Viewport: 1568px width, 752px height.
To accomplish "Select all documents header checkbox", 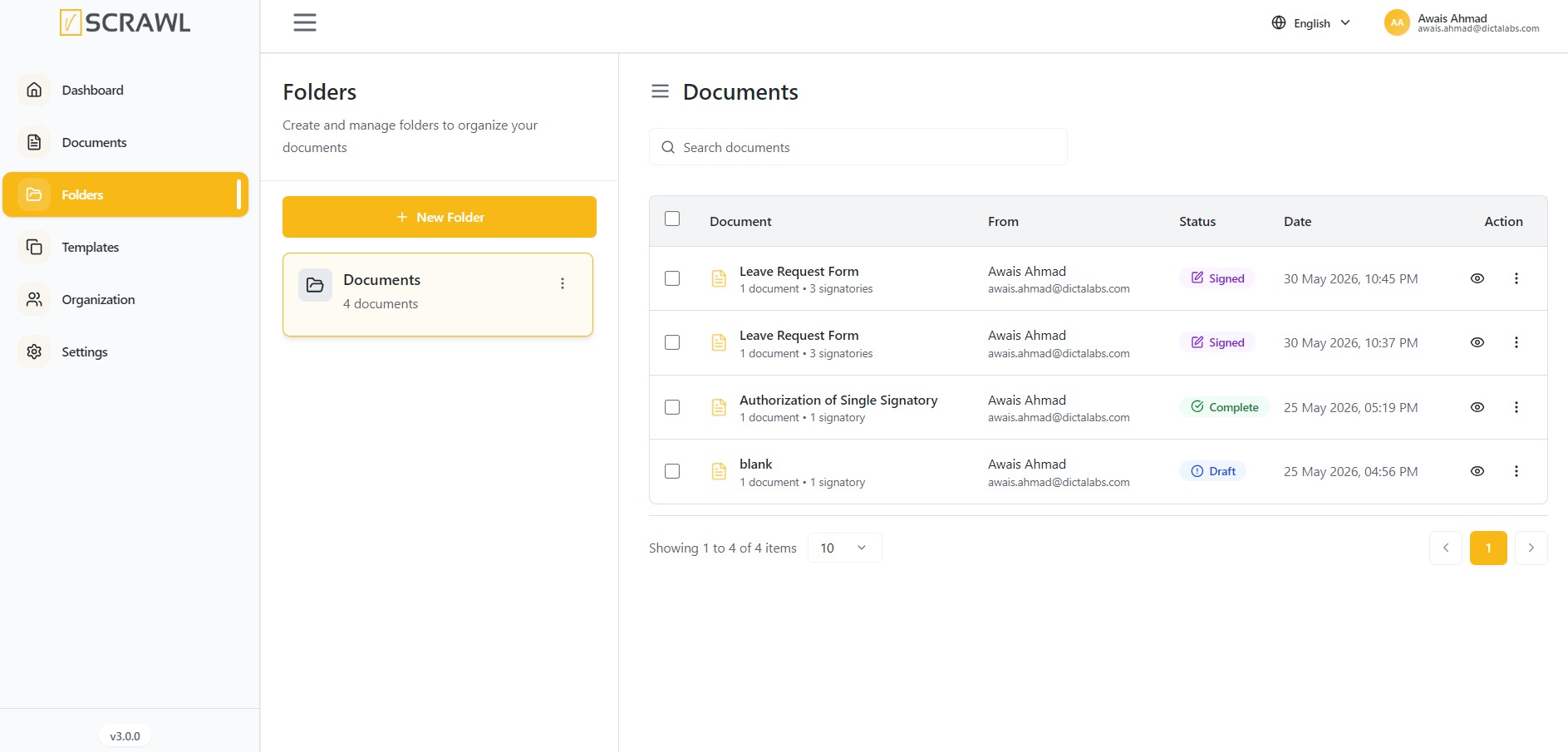I will [x=672, y=219].
